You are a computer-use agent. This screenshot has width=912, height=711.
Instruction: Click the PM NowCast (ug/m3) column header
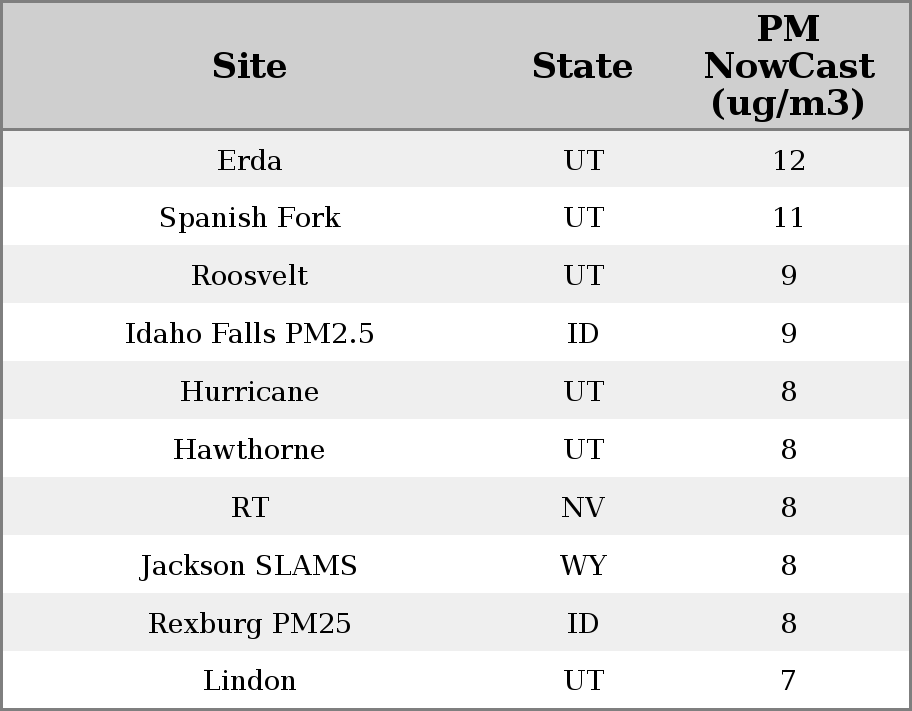788,67
